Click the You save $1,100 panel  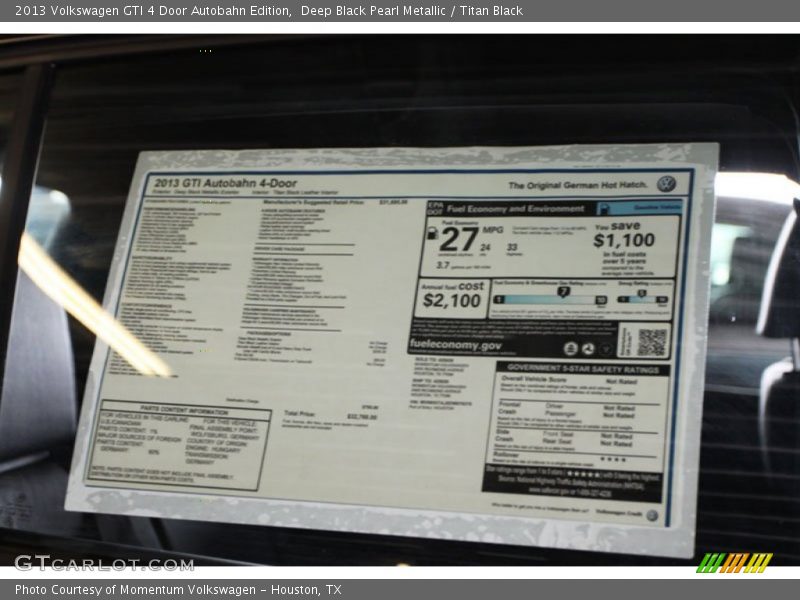coord(624,243)
